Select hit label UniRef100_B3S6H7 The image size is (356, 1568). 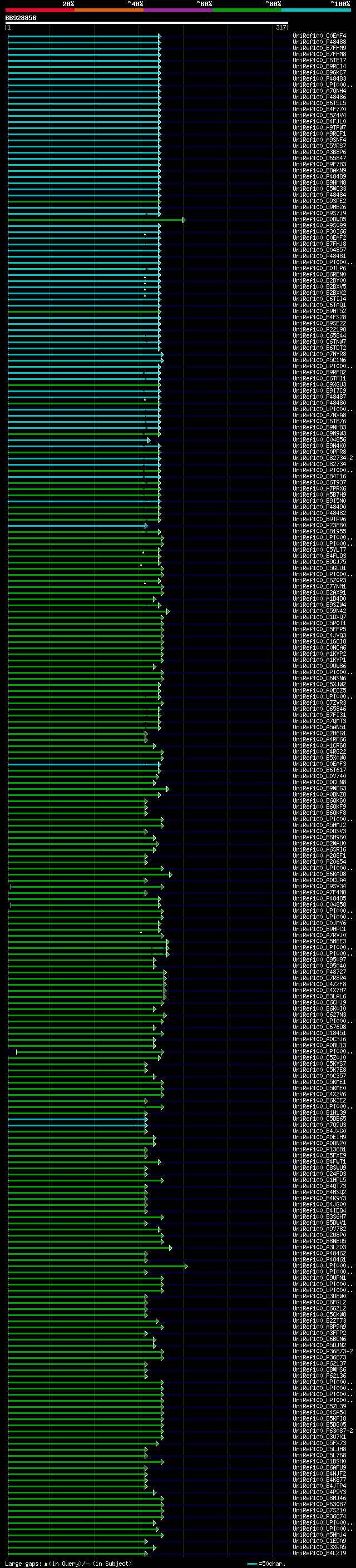click(319, 1218)
